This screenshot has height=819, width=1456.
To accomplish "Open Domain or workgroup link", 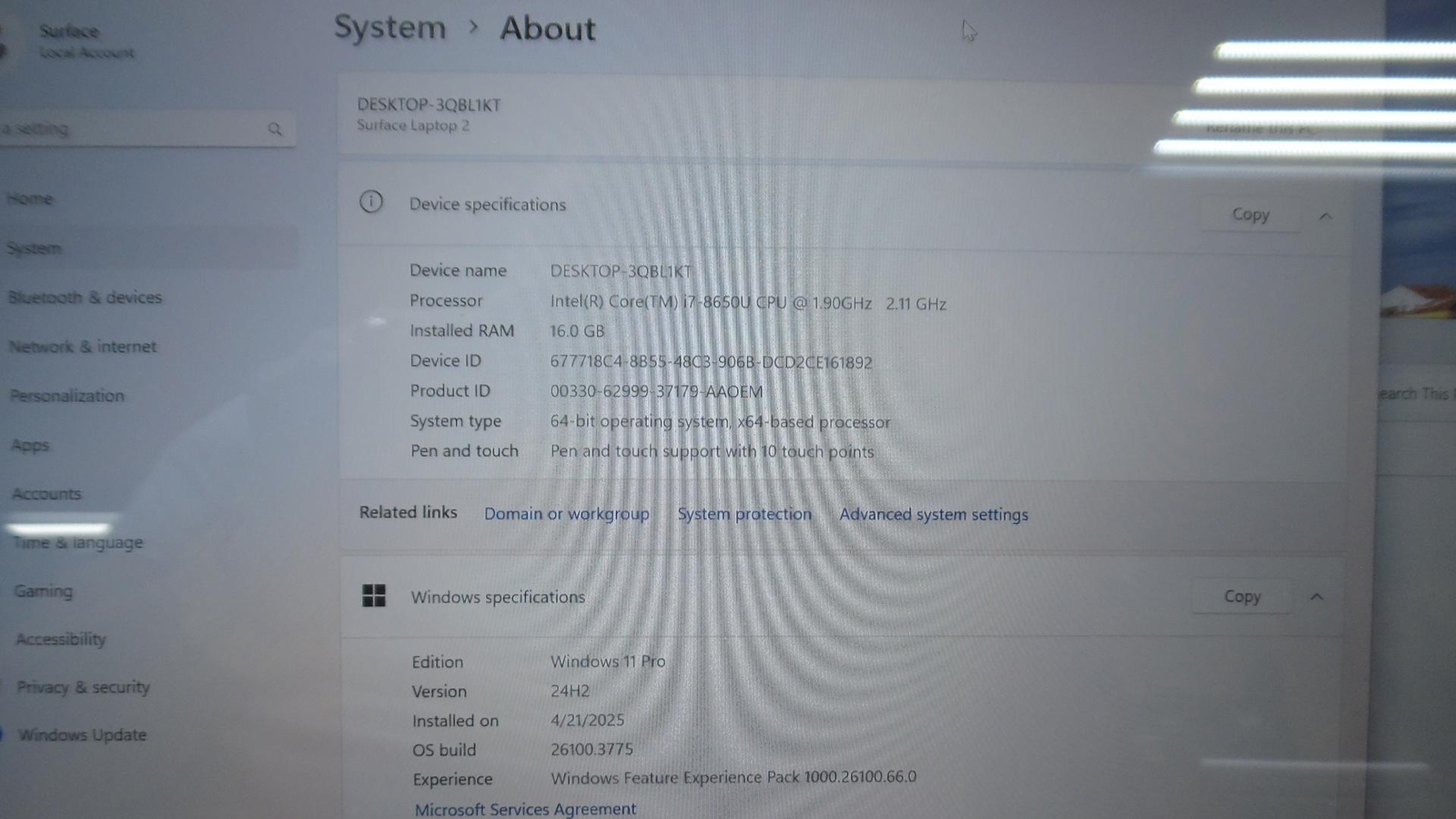I will coord(567,514).
